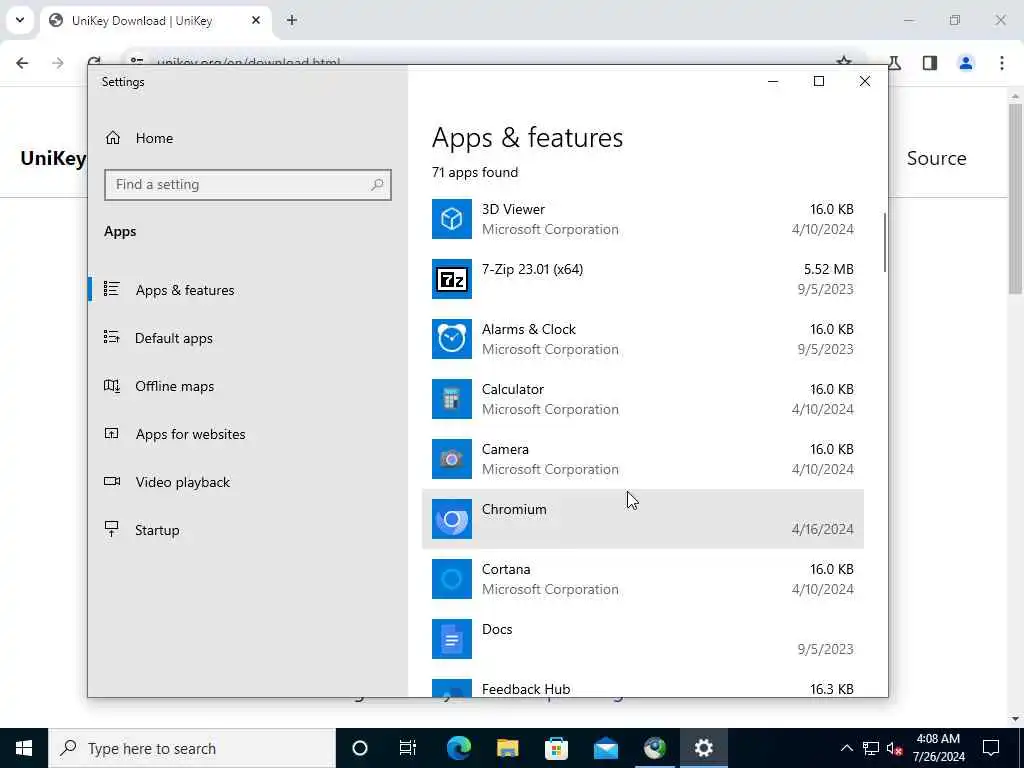Click the Cortana circle on the taskbar

pyautogui.click(x=360, y=748)
